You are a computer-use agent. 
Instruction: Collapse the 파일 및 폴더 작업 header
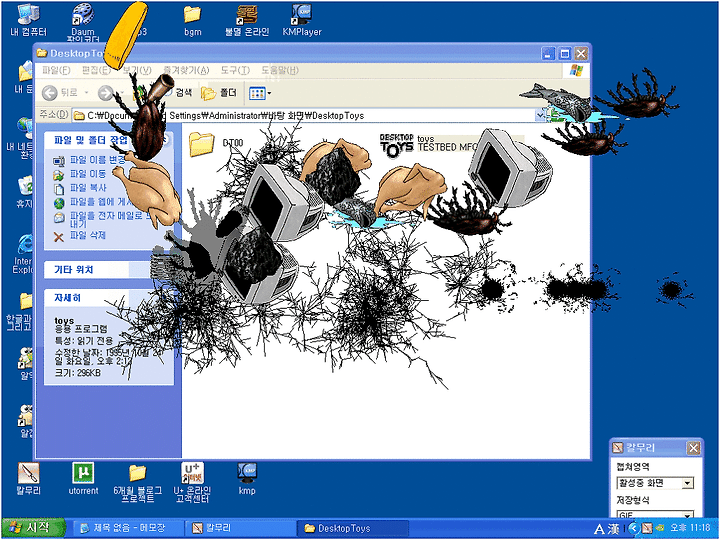(x=108, y=140)
